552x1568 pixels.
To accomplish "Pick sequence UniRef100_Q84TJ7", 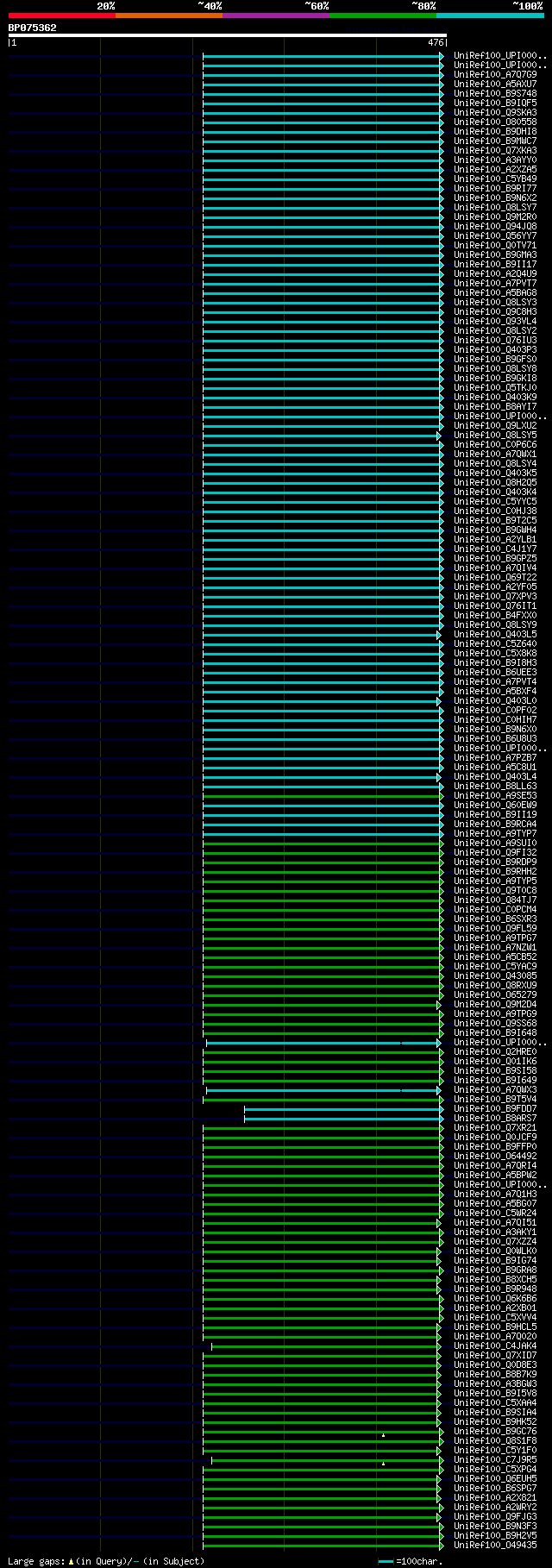I will coord(495,900).
